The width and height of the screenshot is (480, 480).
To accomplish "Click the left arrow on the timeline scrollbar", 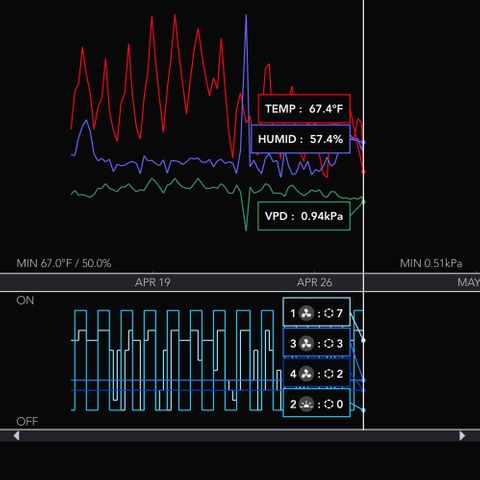I will pos(16,436).
